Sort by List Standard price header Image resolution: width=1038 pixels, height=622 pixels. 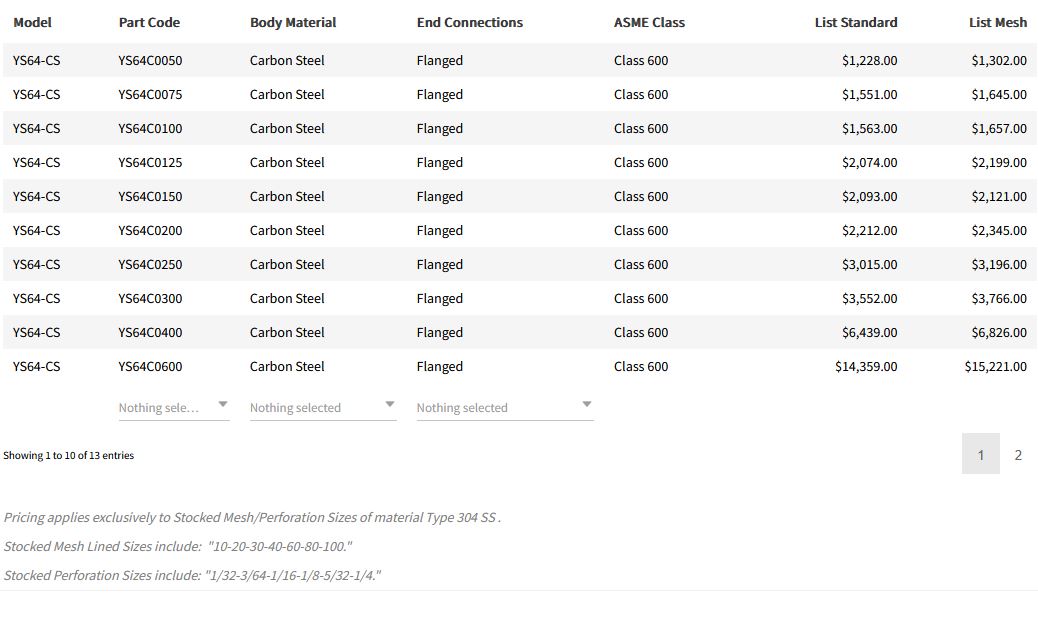[856, 22]
